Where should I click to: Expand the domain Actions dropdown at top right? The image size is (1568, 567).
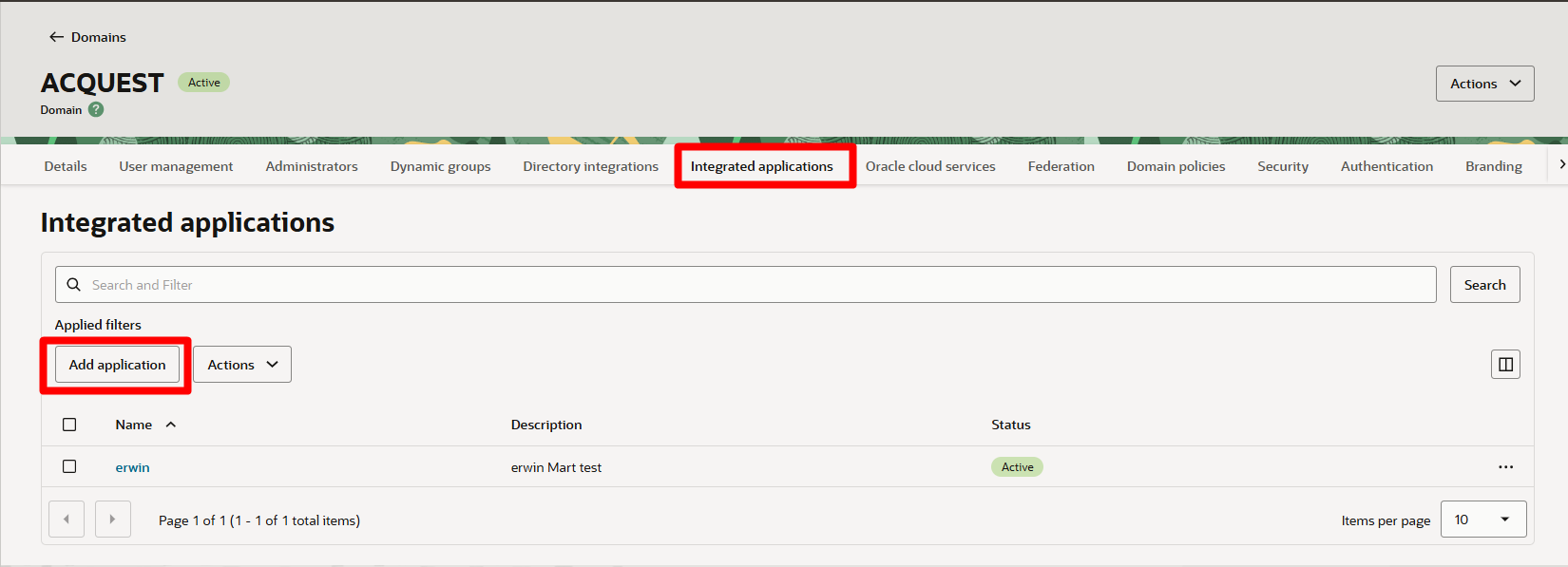click(1484, 84)
